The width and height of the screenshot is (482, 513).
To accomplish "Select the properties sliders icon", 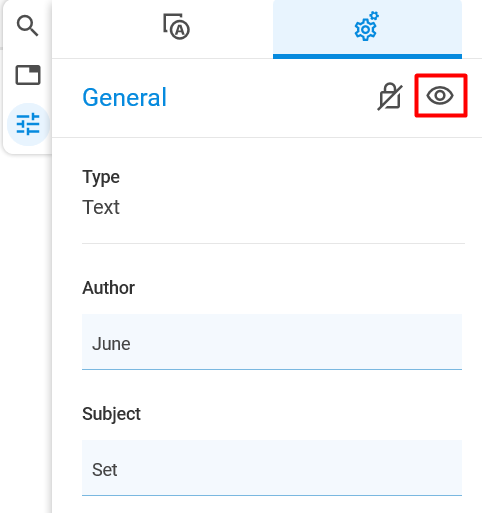I will (28, 124).
